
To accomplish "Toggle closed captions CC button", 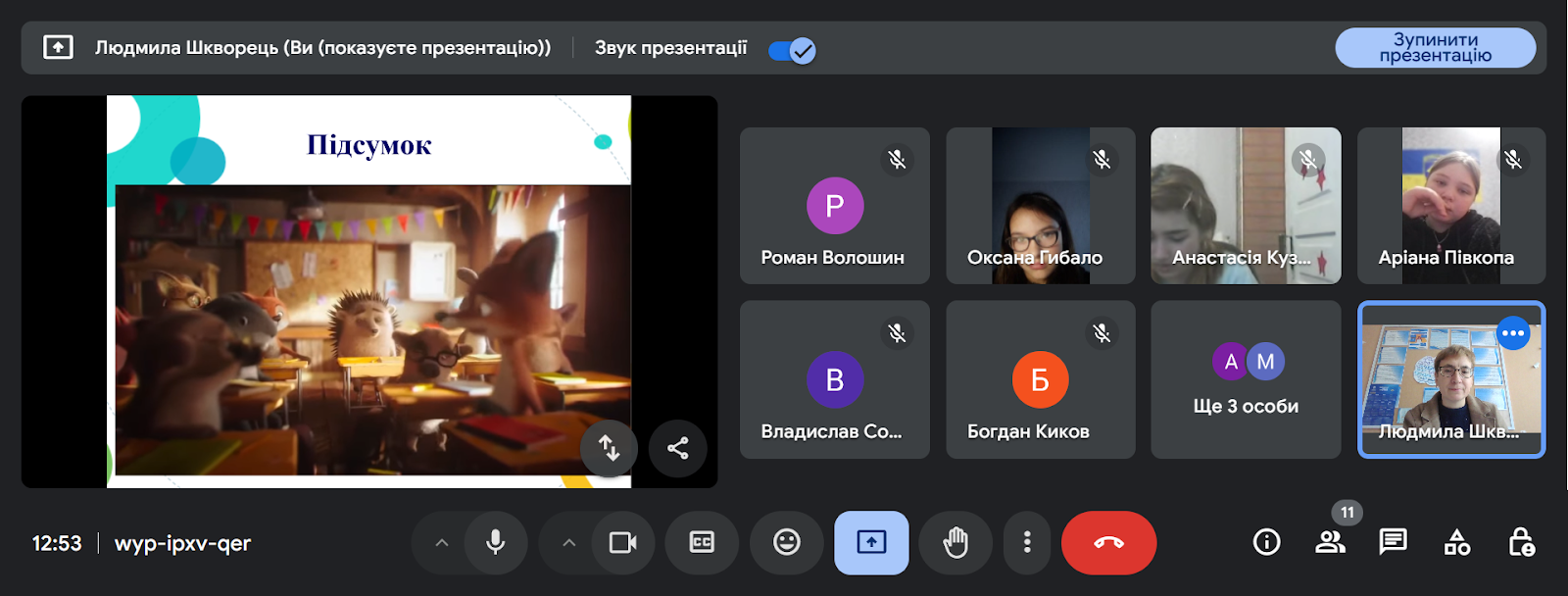I will [x=702, y=542].
